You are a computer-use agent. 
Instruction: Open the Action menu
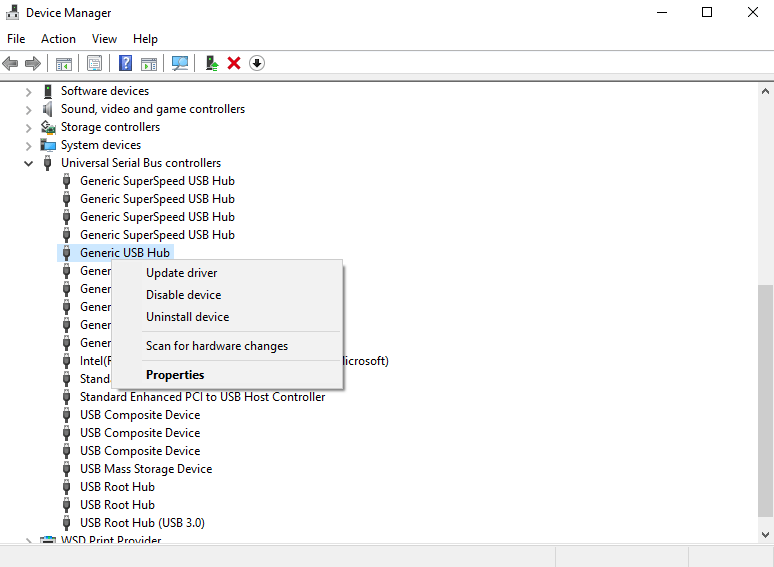pyautogui.click(x=58, y=38)
